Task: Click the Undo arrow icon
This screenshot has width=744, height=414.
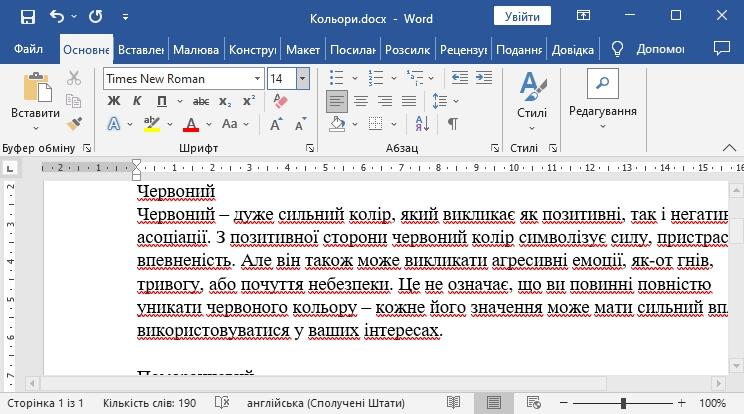Action: pyautogui.click(x=57, y=17)
